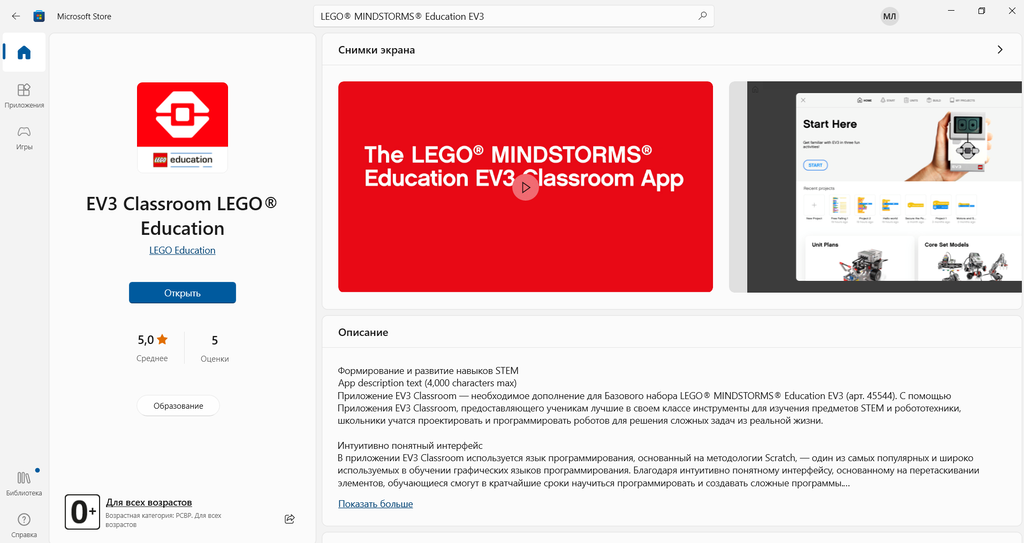Open Справка help icon
This screenshot has height=543, width=1024.
click(x=24, y=524)
